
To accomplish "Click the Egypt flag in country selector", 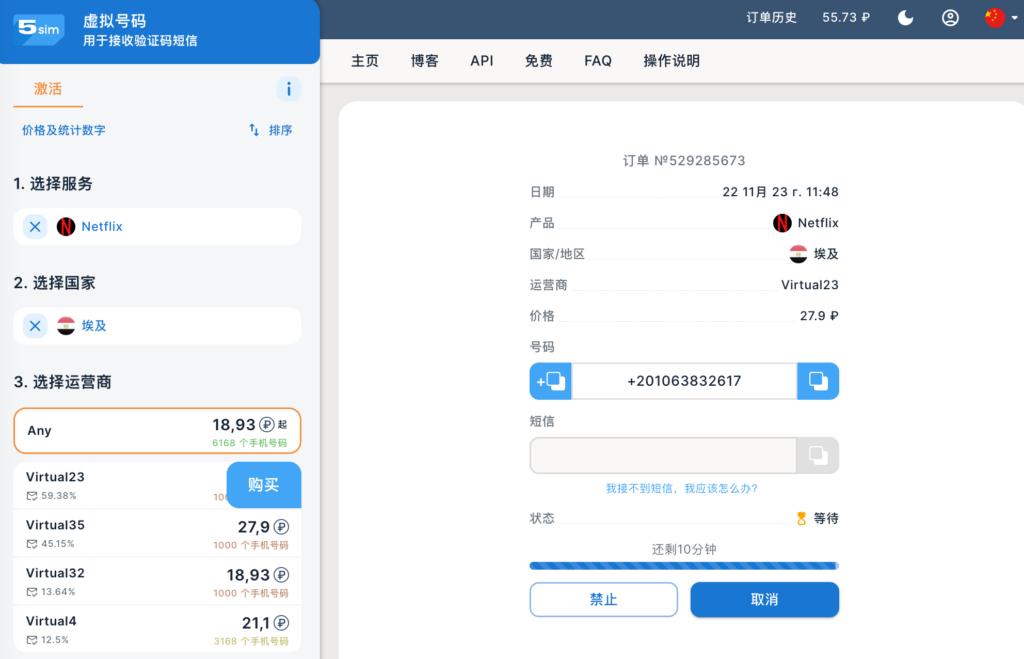I will pyautogui.click(x=65, y=326).
